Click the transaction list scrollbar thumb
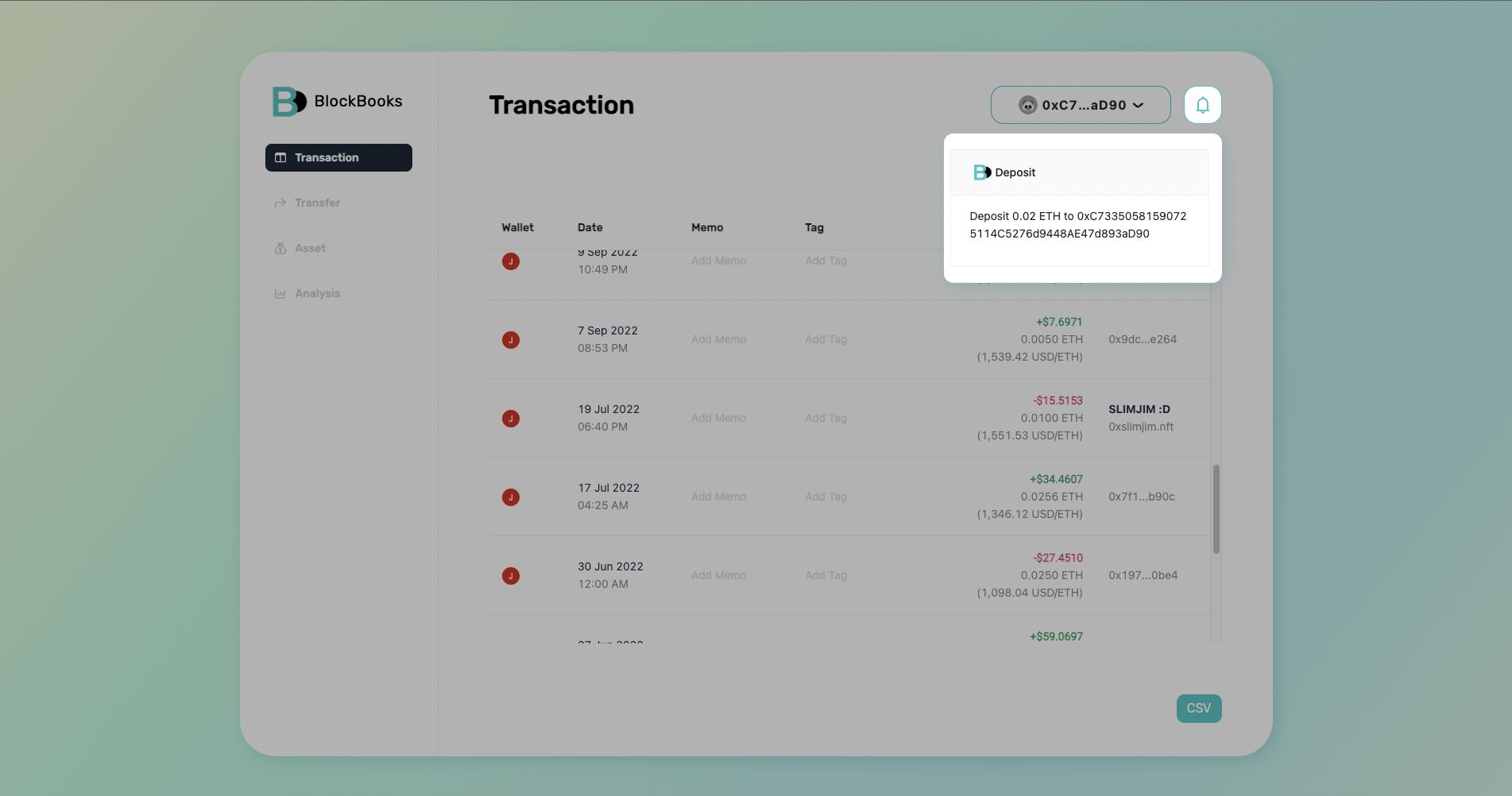Screen dimensions: 1512x796 (1216, 509)
